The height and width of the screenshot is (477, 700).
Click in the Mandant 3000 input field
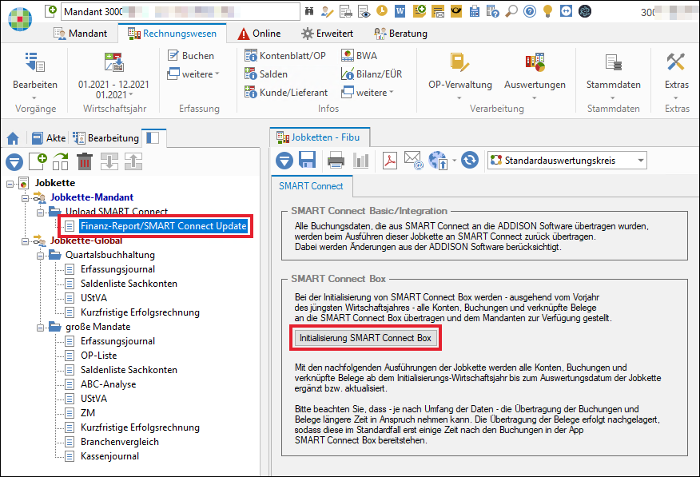180,12
